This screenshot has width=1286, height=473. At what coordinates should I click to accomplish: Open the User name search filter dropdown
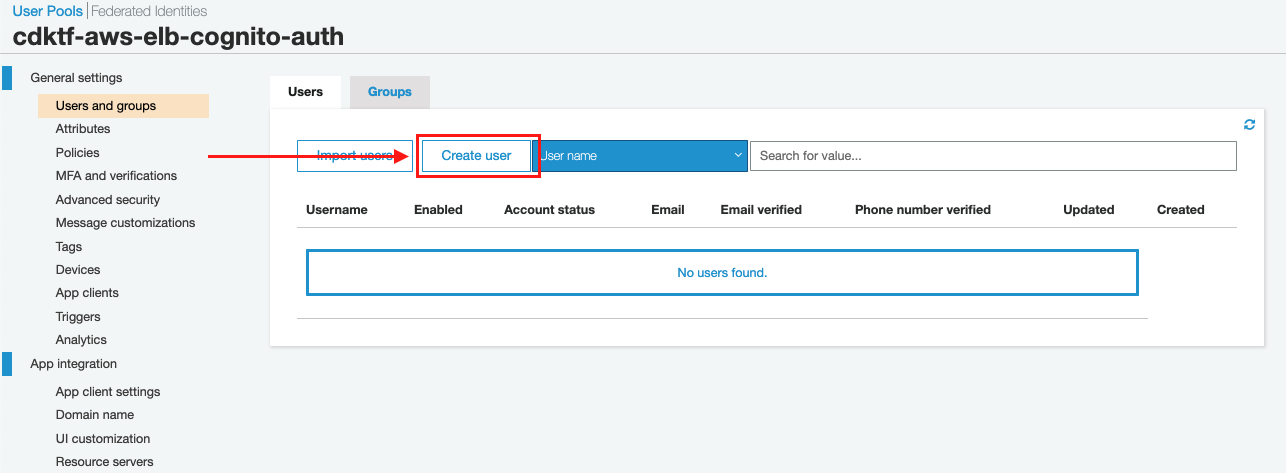(x=641, y=156)
